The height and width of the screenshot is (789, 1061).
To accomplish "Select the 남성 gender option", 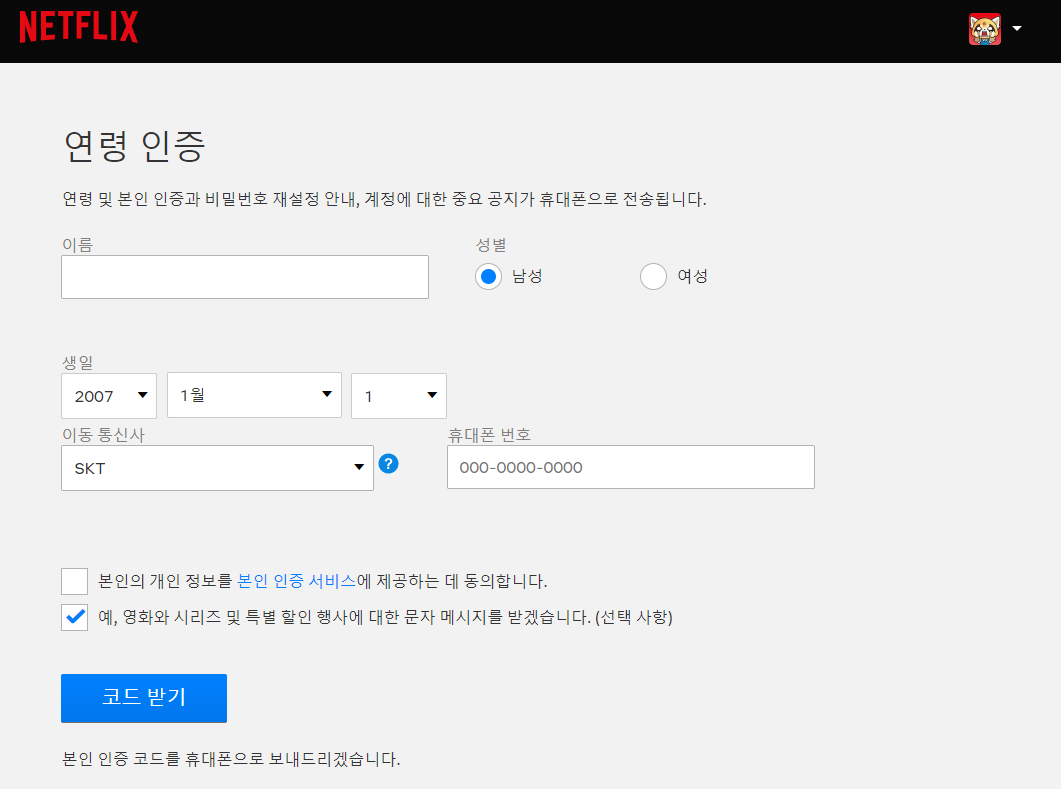I will (x=488, y=276).
